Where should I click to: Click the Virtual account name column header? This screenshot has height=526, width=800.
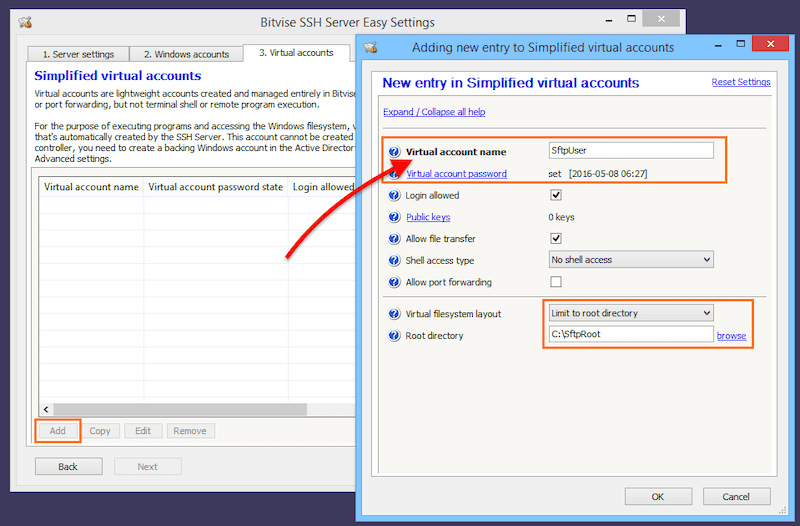pos(91,187)
